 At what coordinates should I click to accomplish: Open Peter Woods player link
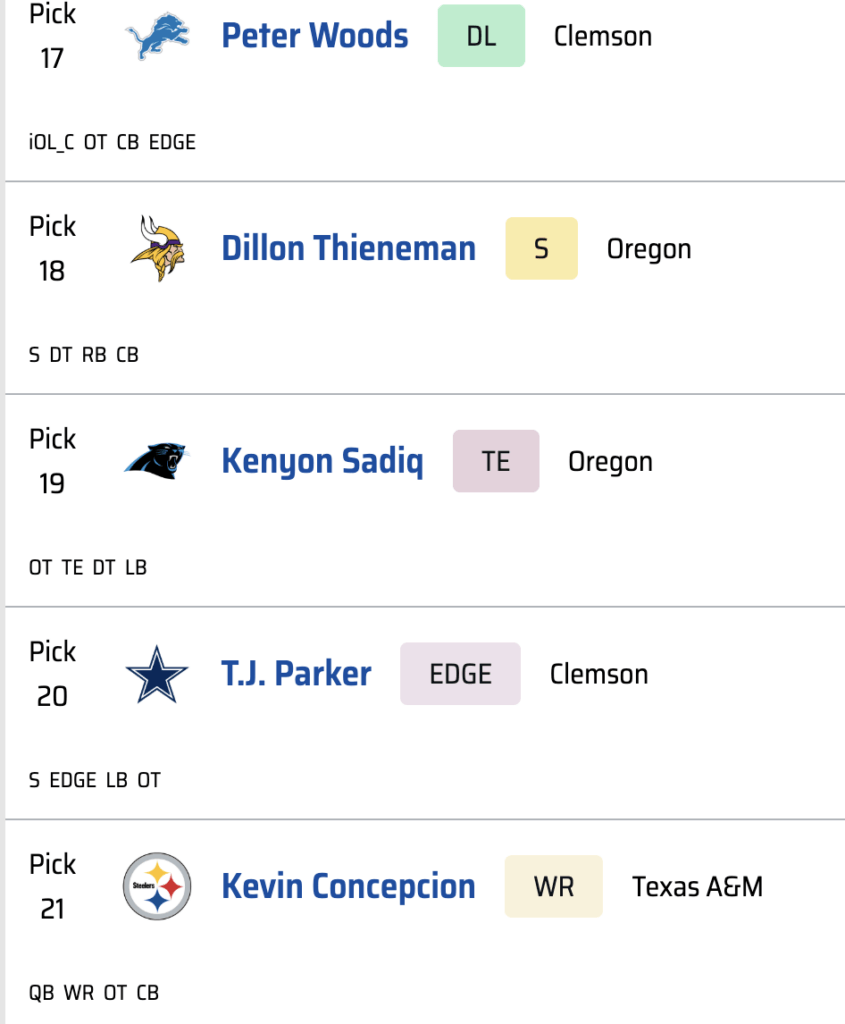(x=315, y=36)
